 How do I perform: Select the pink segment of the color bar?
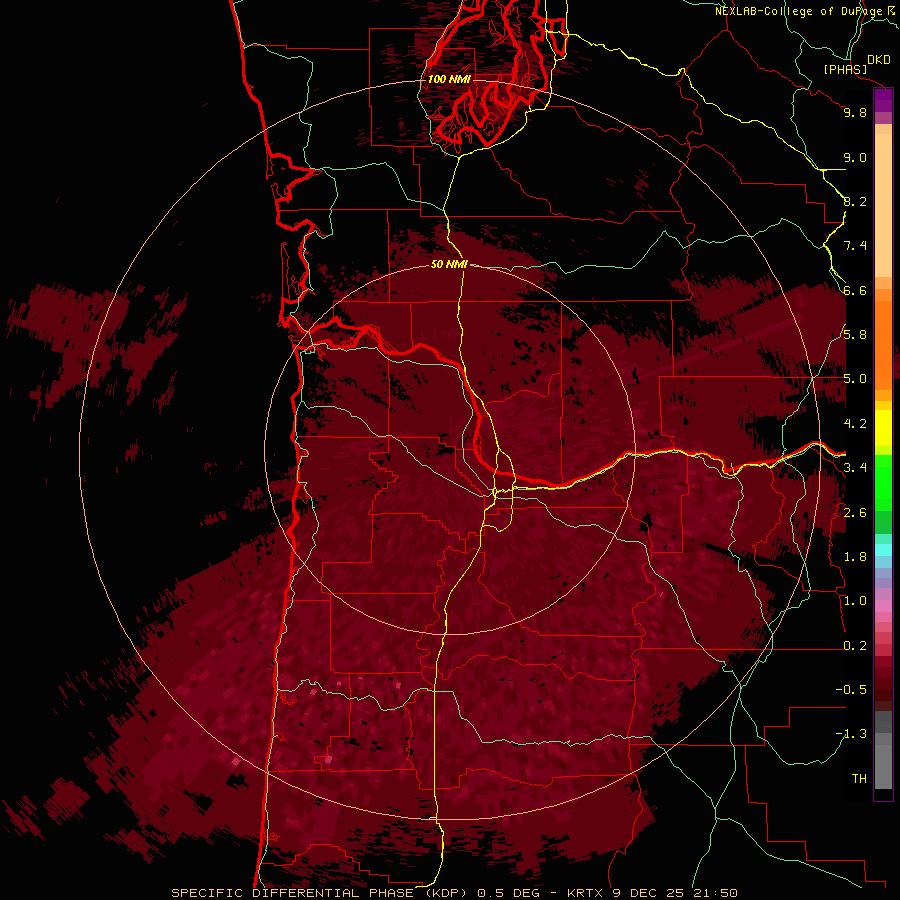[883, 606]
